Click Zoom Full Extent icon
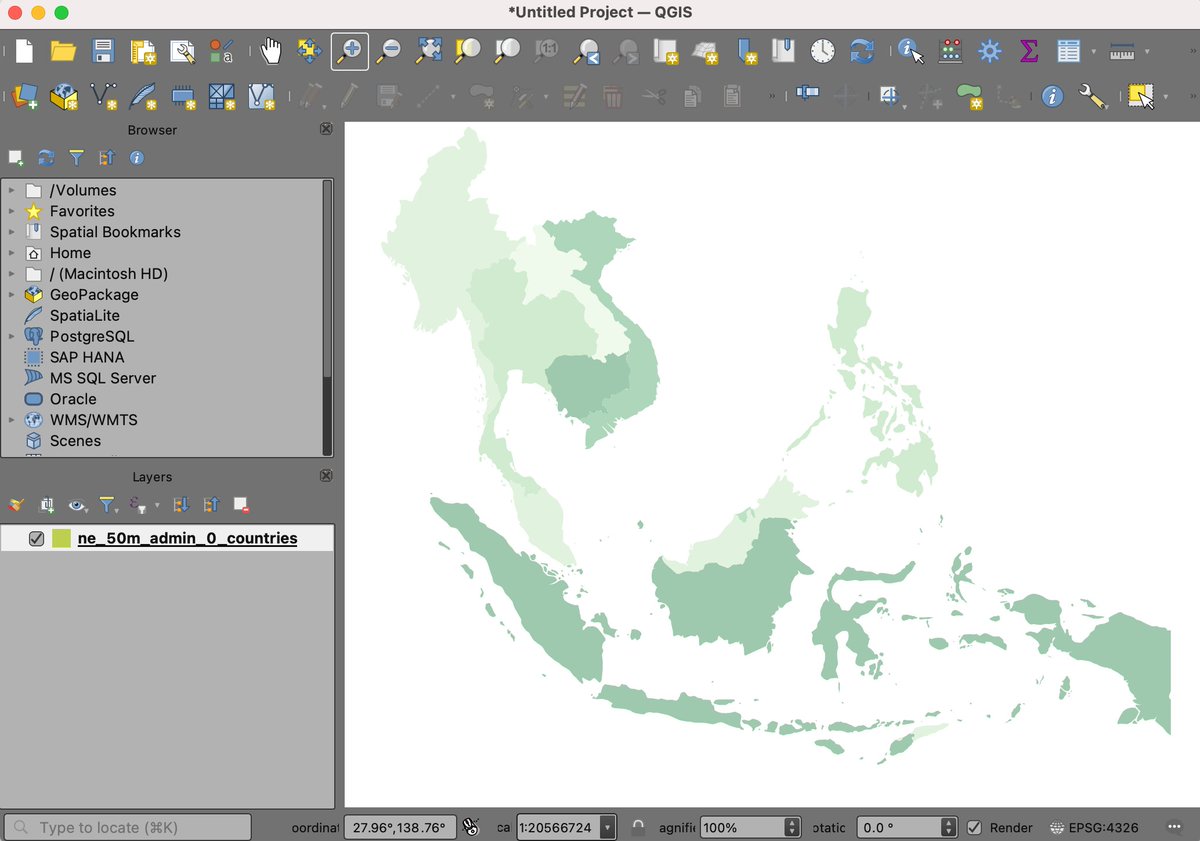The height and width of the screenshot is (841, 1200). pyautogui.click(x=428, y=50)
